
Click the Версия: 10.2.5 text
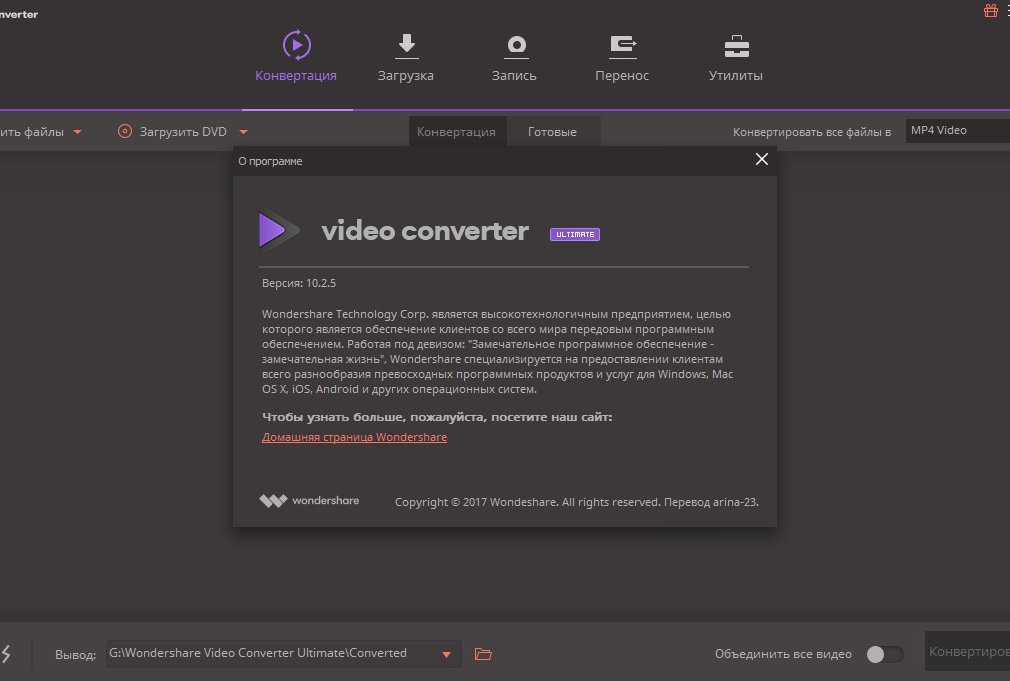pyautogui.click(x=299, y=283)
